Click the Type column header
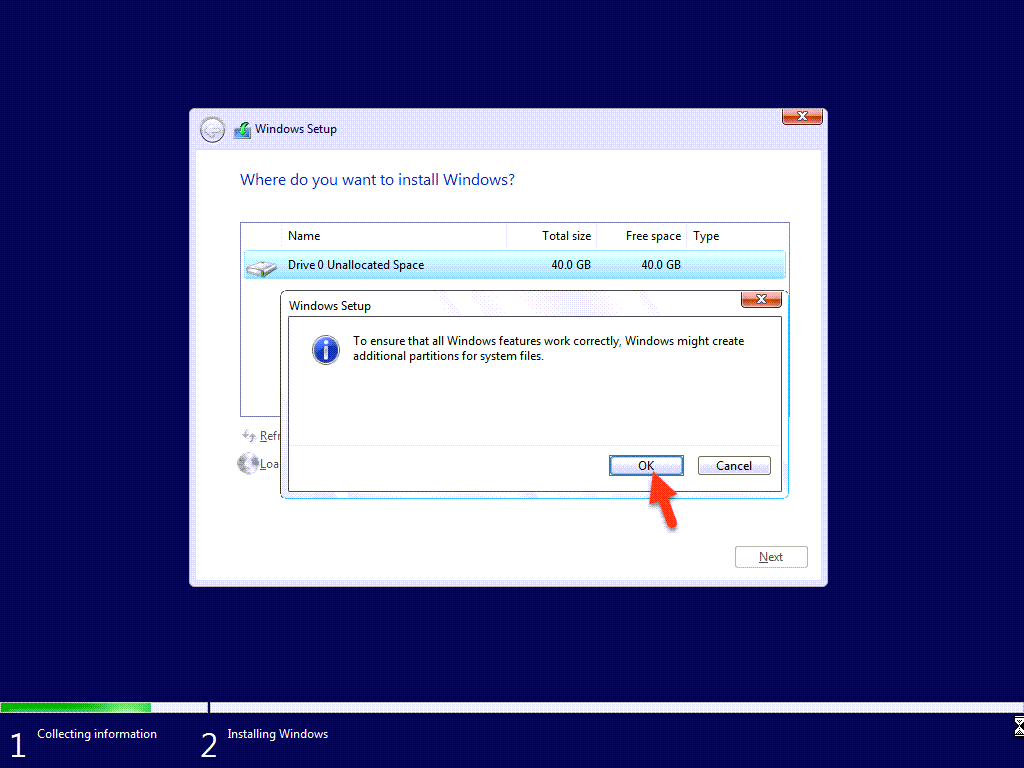1024x768 pixels. tap(706, 236)
